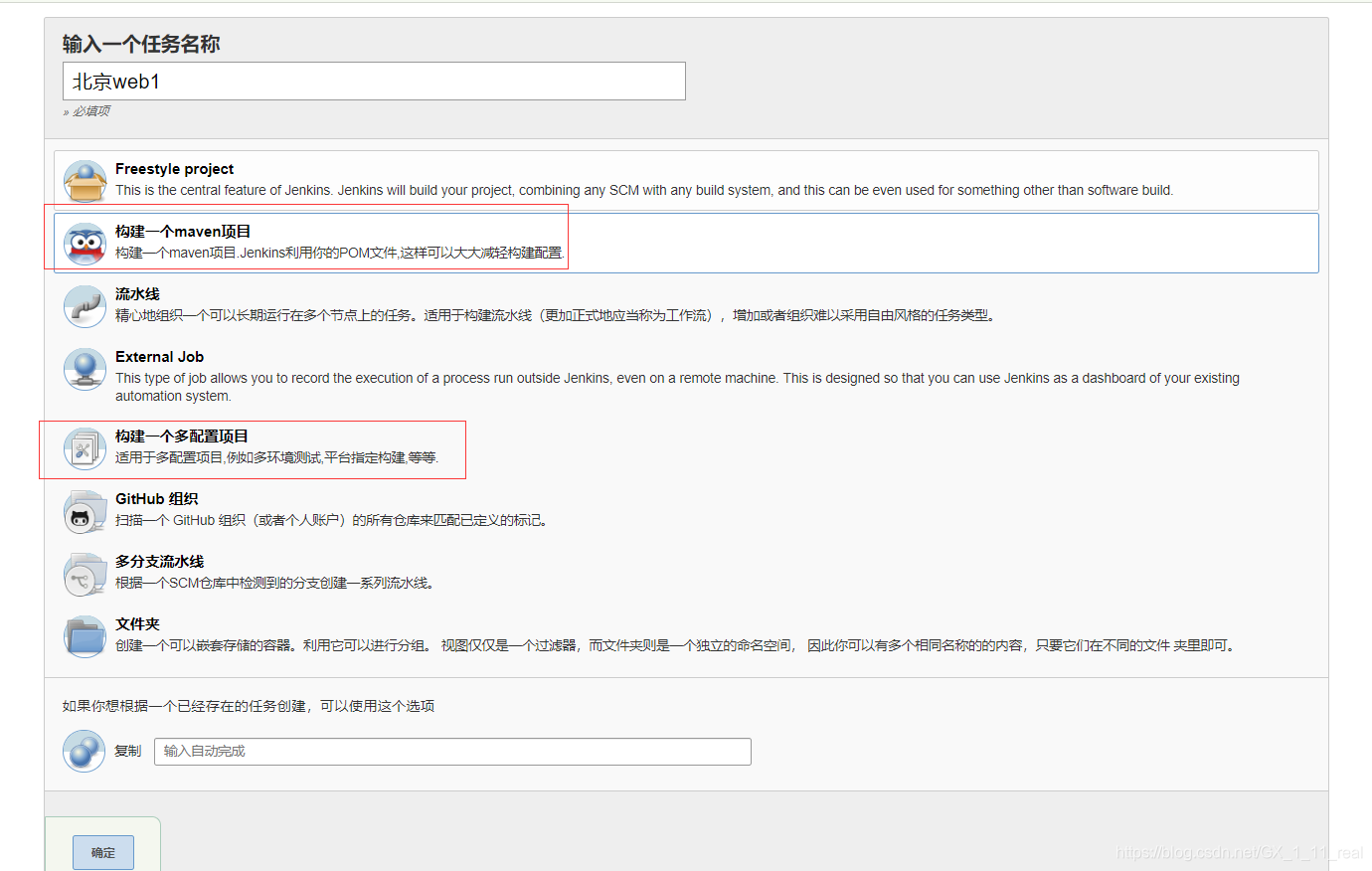Click the Freestyle description starting 'This is the central feature'

pyautogui.click(x=644, y=190)
